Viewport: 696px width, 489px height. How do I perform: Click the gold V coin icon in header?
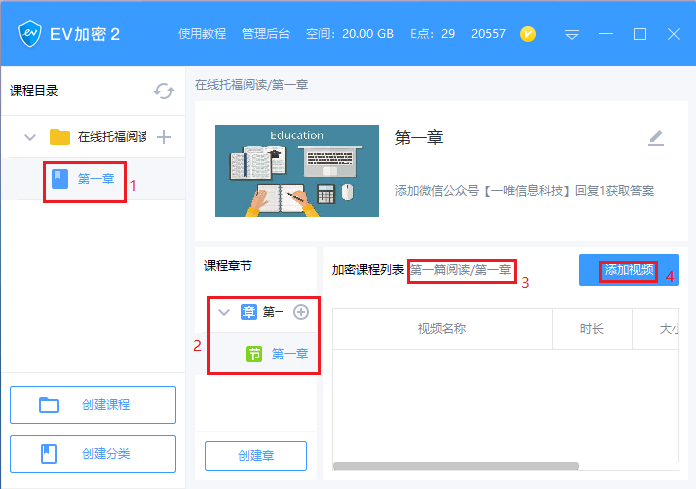pyautogui.click(x=528, y=34)
